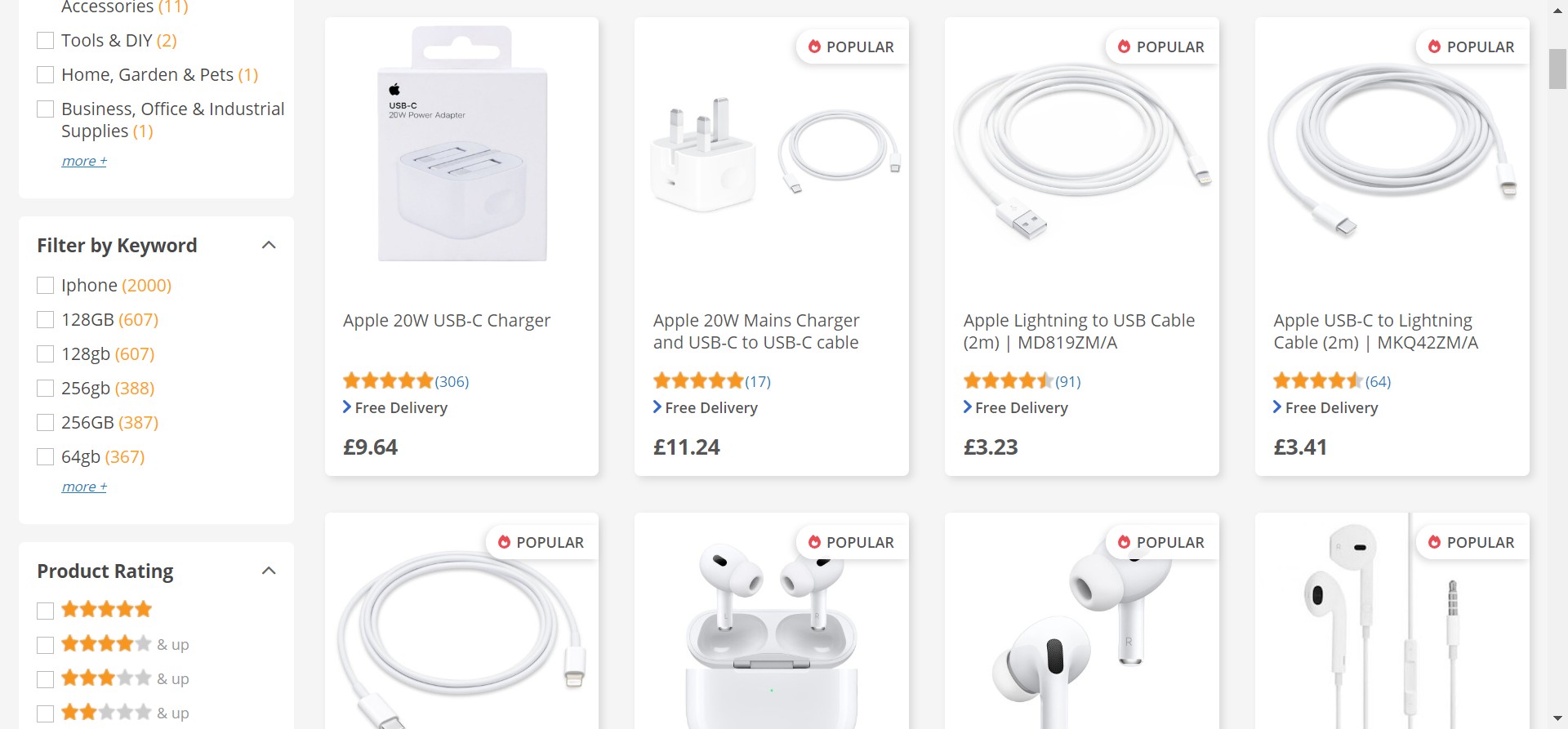Open Apple Lightning to USB Cable product title

click(x=1079, y=331)
